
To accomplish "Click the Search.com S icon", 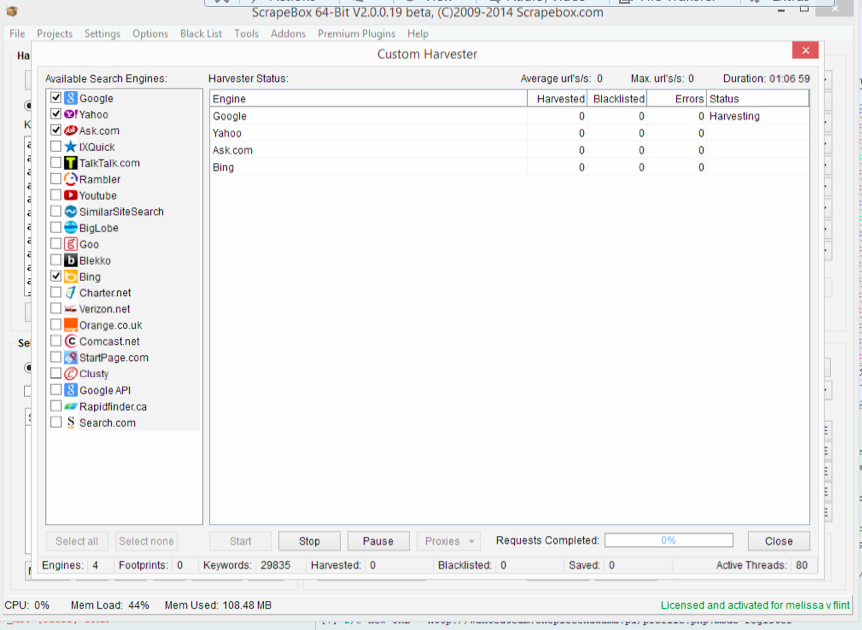I will [70, 422].
